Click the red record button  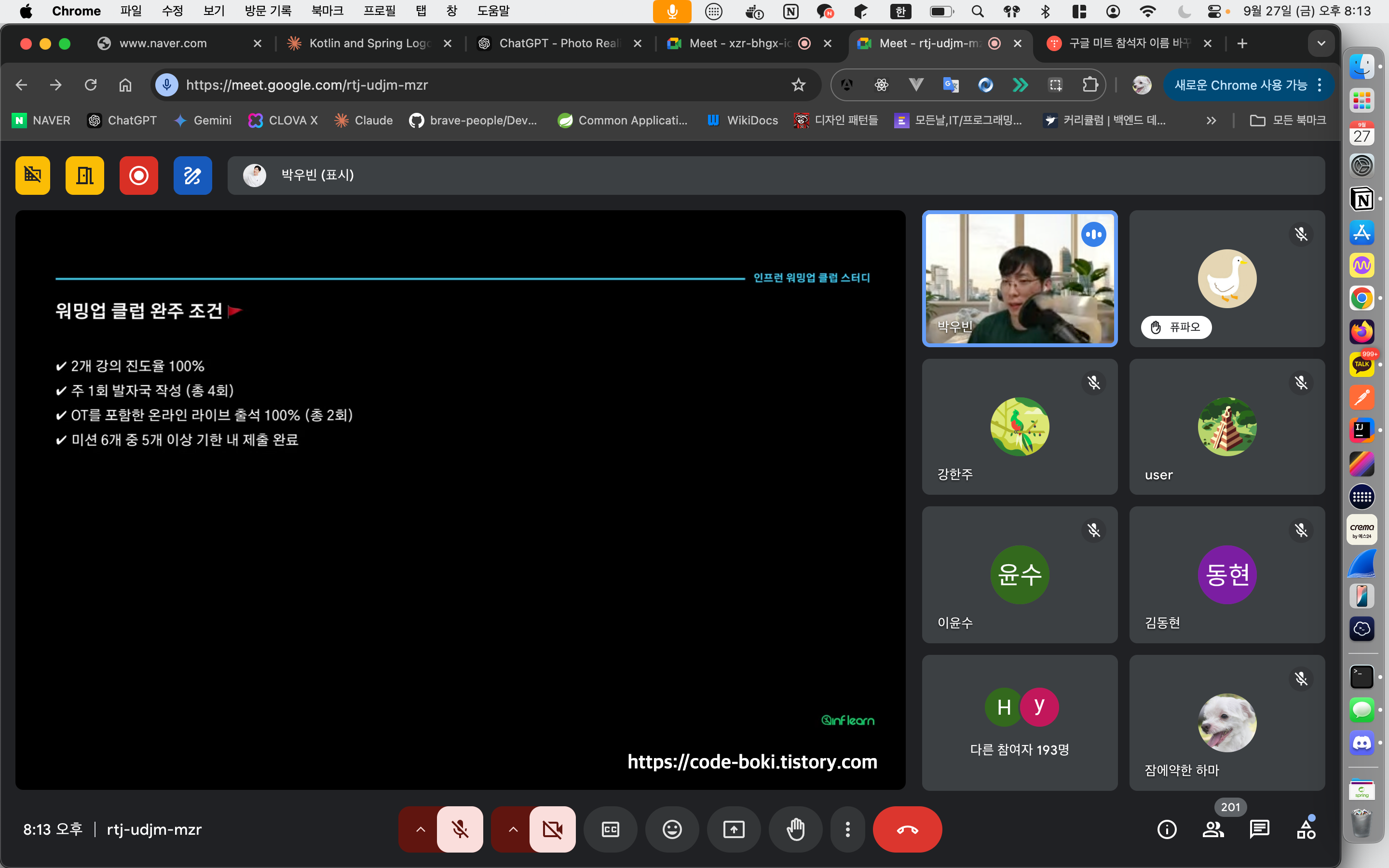coord(138,175)
